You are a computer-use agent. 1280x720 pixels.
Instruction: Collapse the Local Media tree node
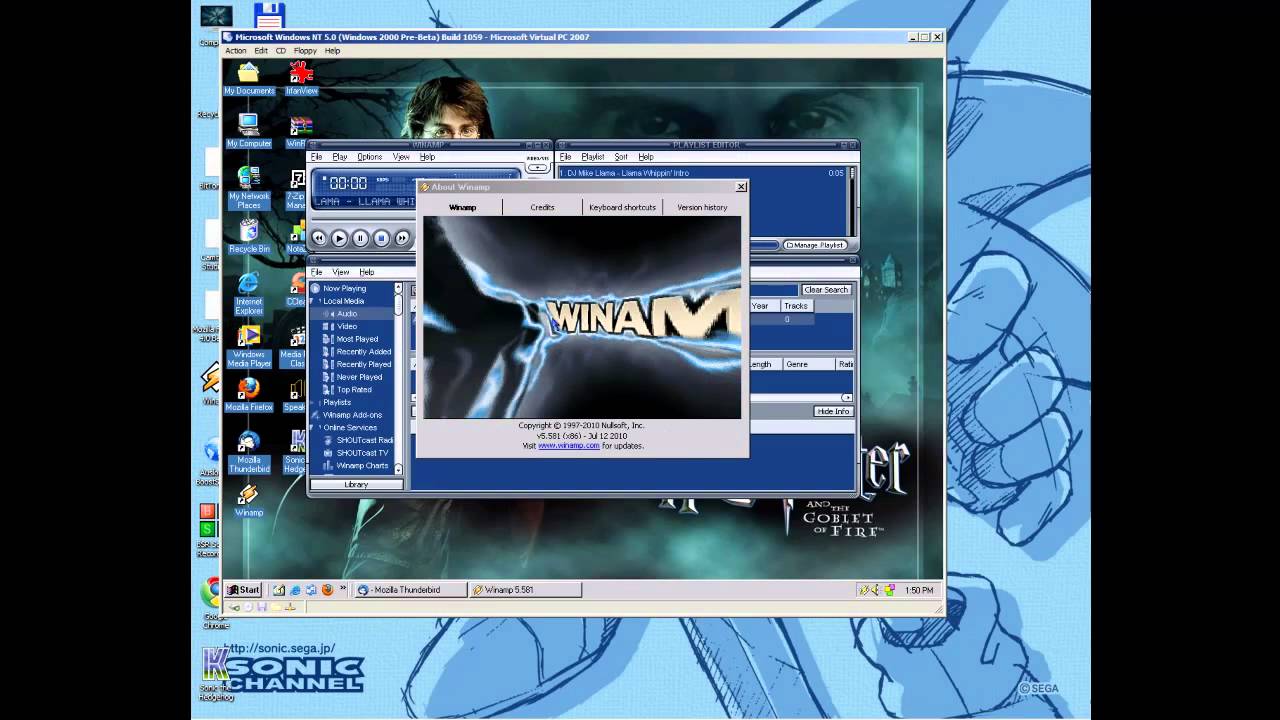tap(312, 301)
